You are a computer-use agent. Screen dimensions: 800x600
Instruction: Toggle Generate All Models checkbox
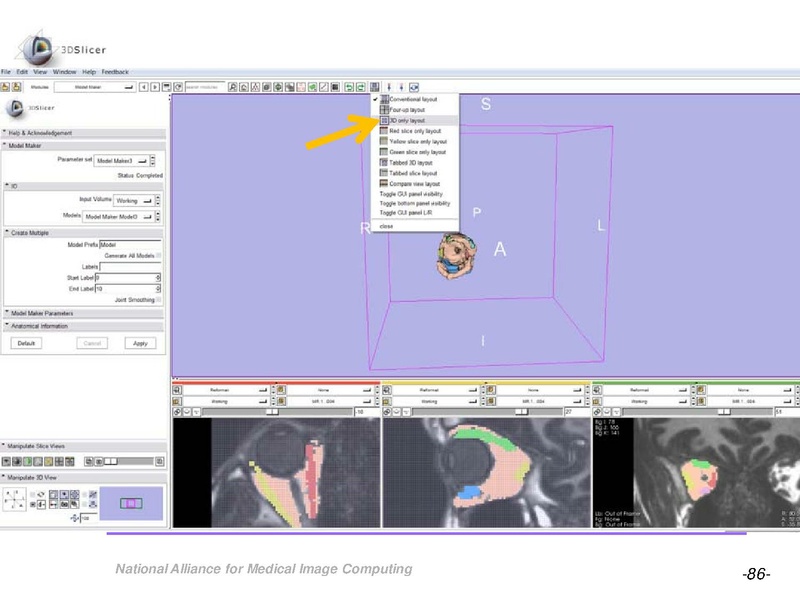tap(159, 256)
